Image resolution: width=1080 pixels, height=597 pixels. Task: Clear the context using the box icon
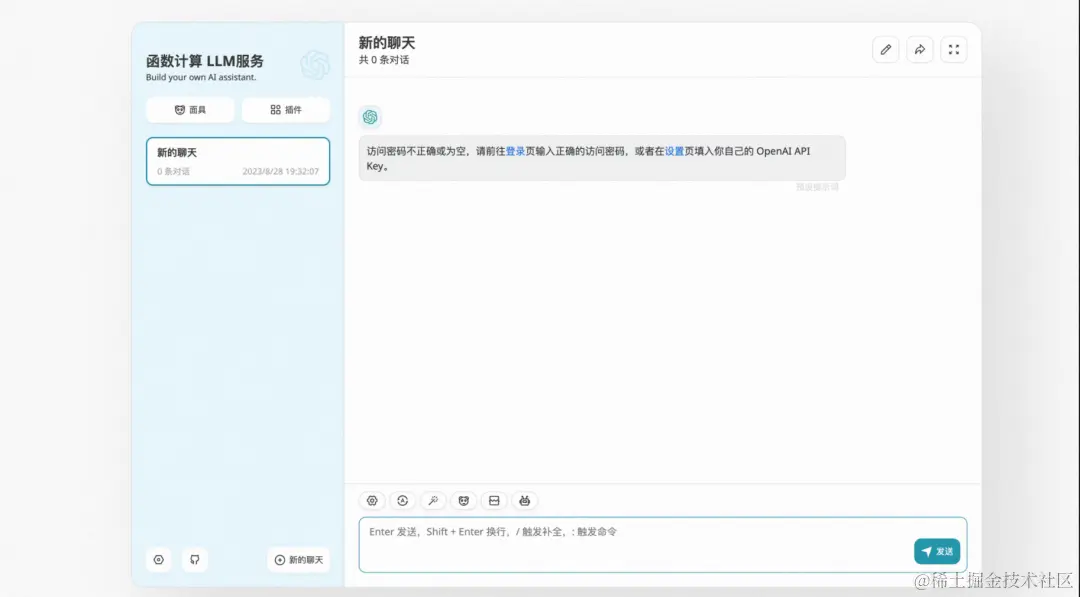point(494,500)
